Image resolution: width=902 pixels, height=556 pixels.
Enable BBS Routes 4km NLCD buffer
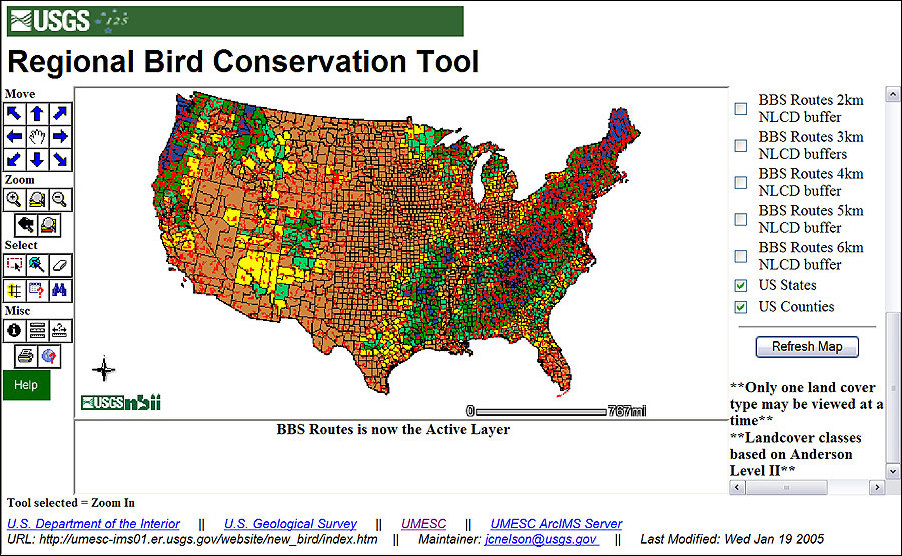tap(741, 182)
